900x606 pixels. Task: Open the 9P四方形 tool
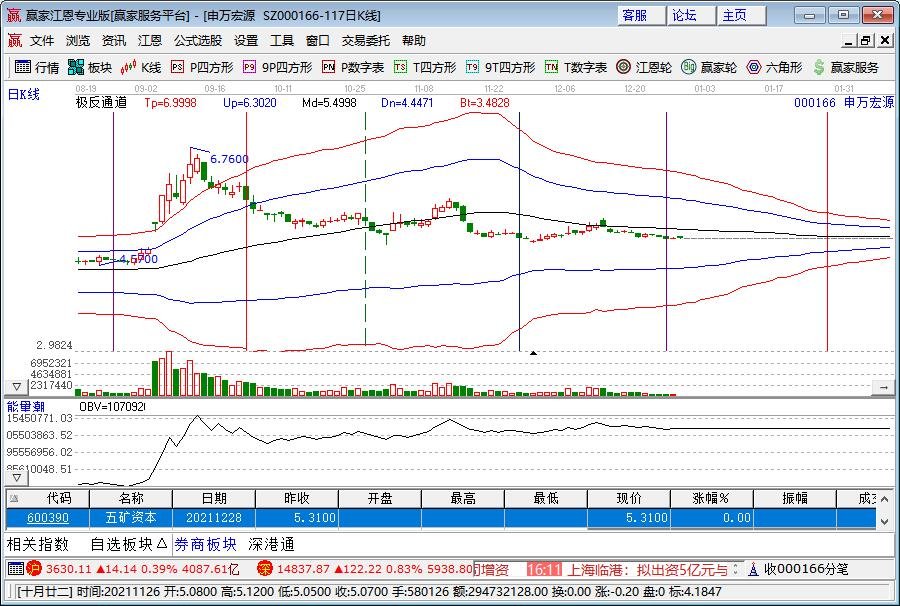click(278, 68)
